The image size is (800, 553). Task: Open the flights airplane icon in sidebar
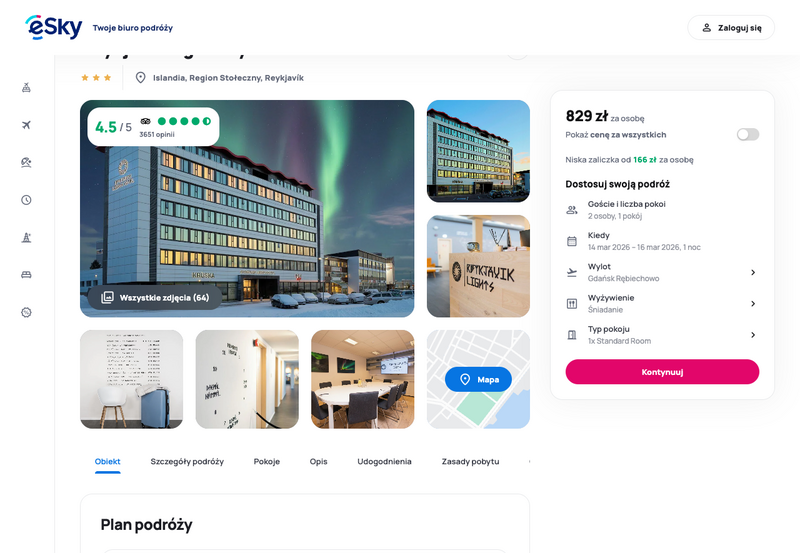27,125
